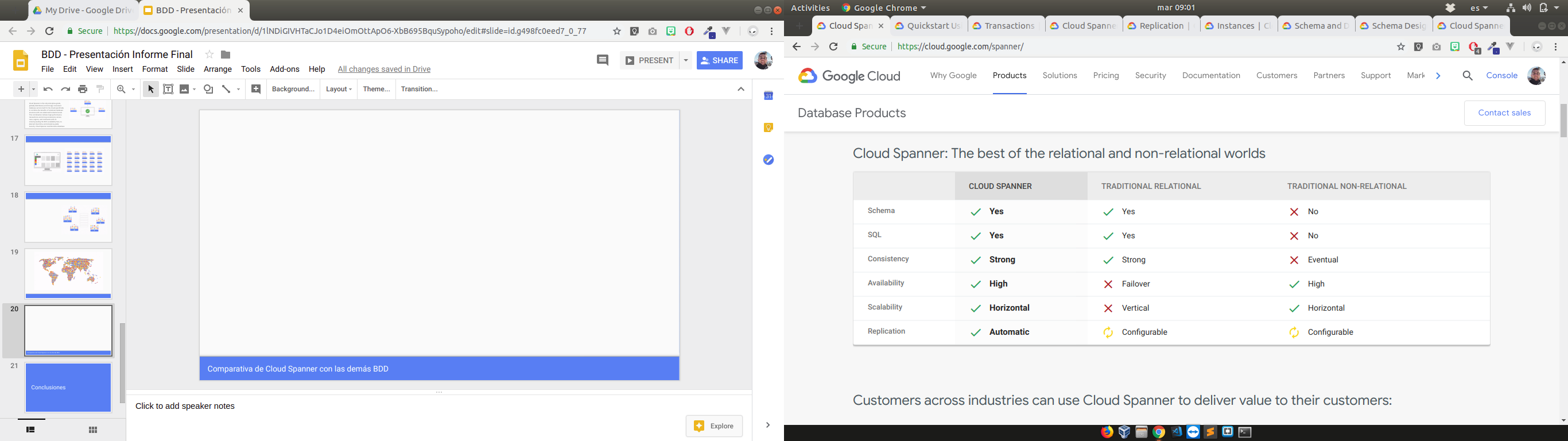Expand the new slide dropdown arrow

click(x=34, y=90)
